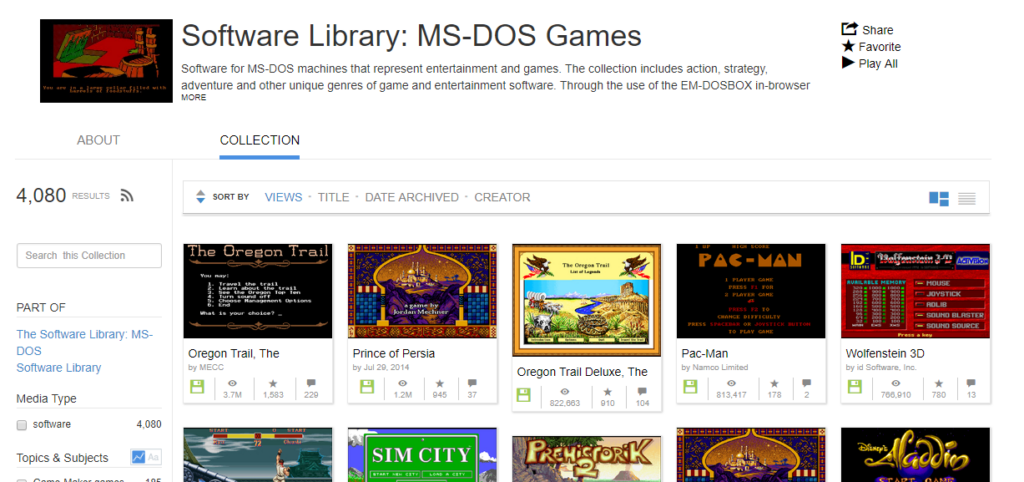Toggle sort direction arrows next to Sort By

(x=200, y=197)
